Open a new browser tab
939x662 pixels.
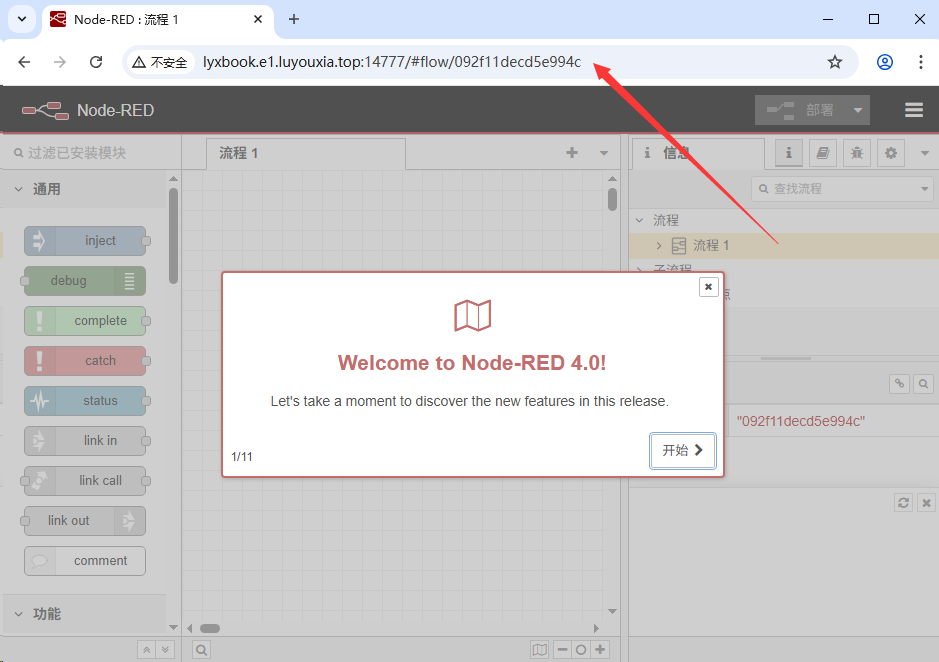click(293, 19)
